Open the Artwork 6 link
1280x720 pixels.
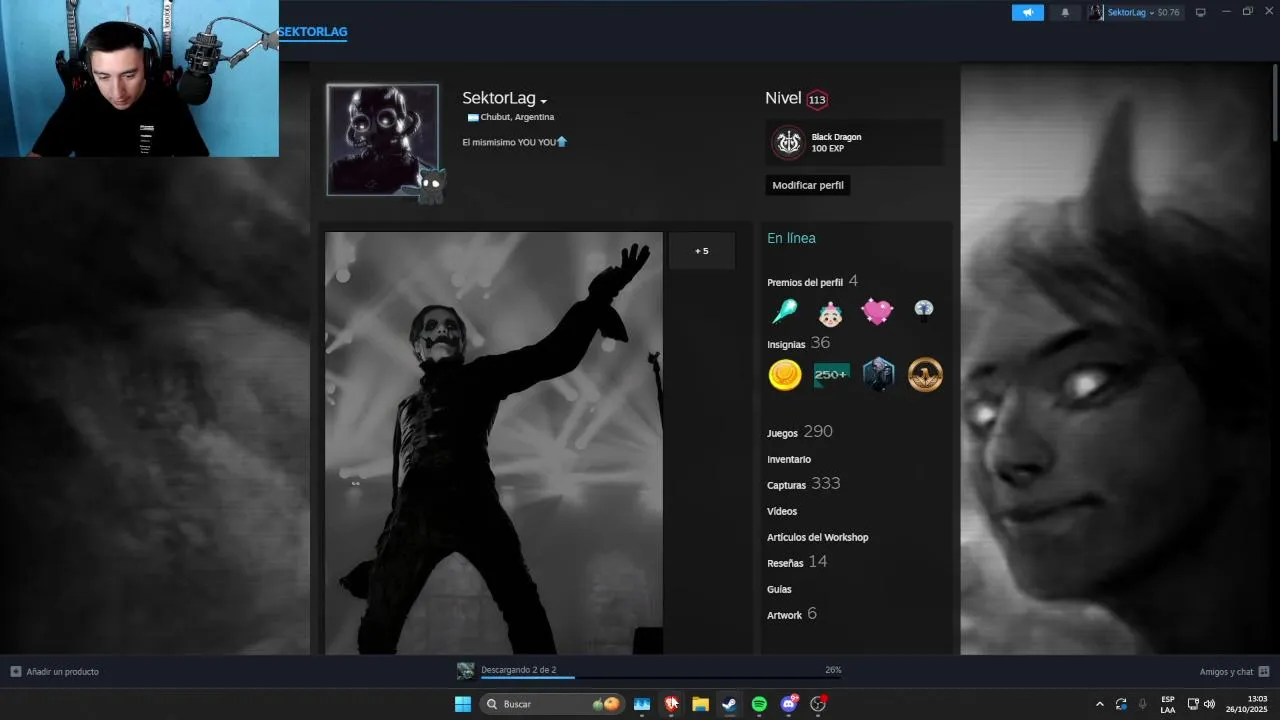pos(792,614)
